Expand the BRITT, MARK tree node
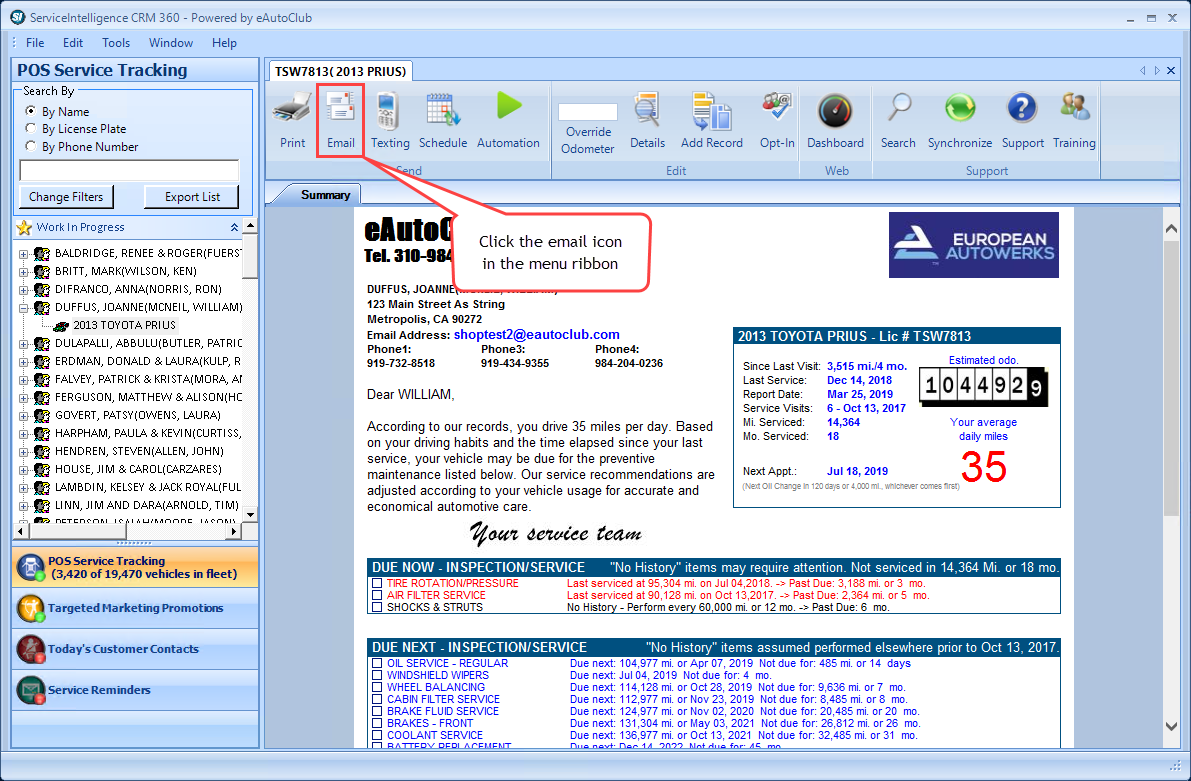This screenshot has height=781, width=1191. (24, 272)
